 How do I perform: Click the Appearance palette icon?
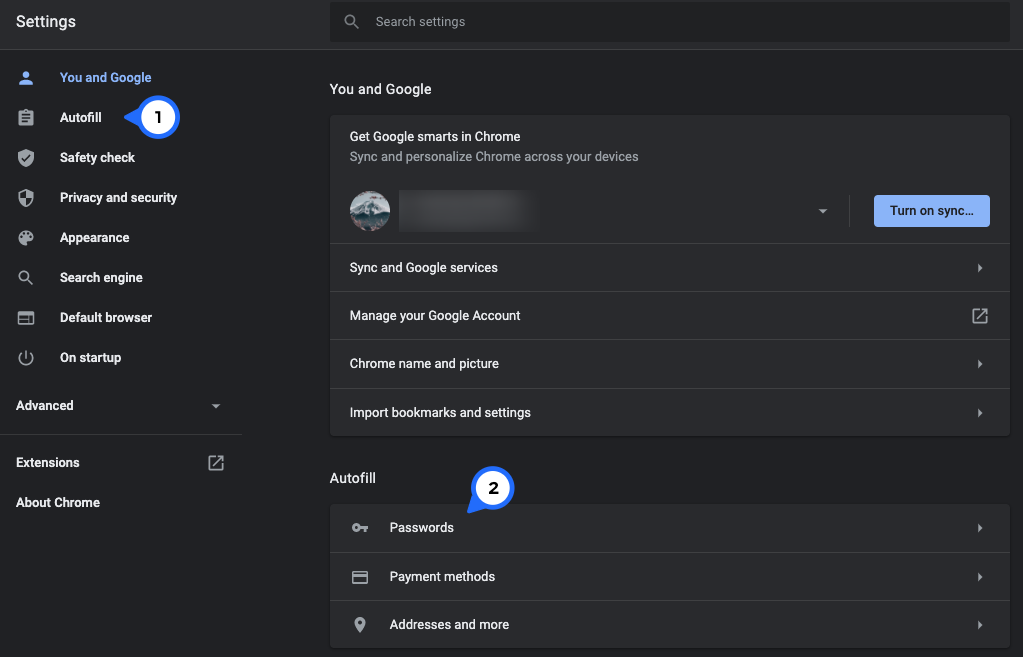(26, 238)
